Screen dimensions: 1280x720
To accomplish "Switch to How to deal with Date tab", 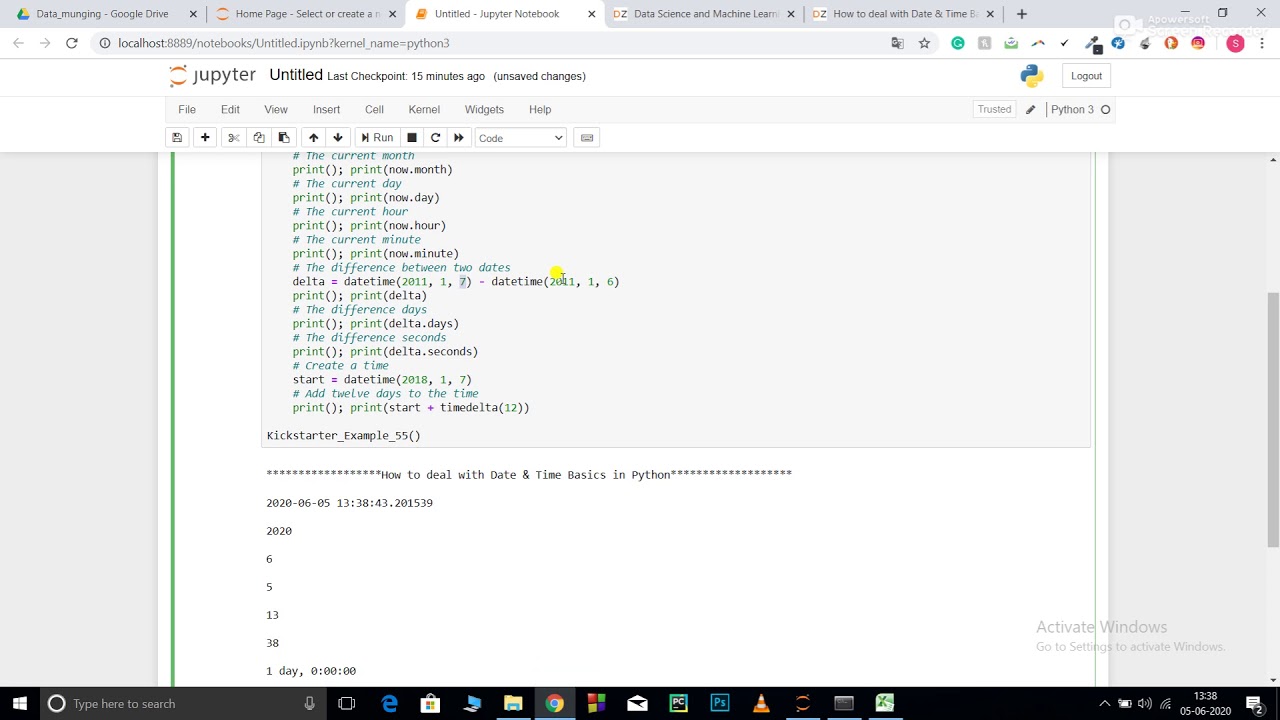I will (x=905, y=14).
